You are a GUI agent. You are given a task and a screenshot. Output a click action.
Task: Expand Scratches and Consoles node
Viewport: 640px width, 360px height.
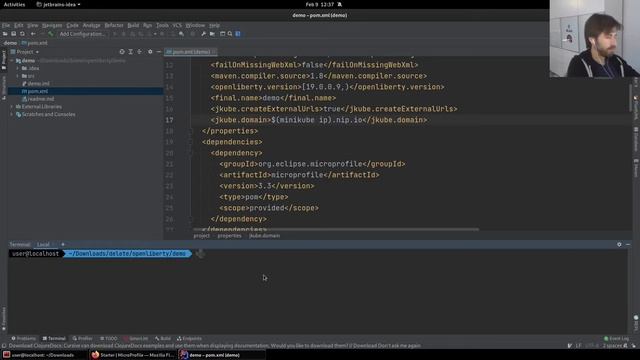[x=12, y=114]
